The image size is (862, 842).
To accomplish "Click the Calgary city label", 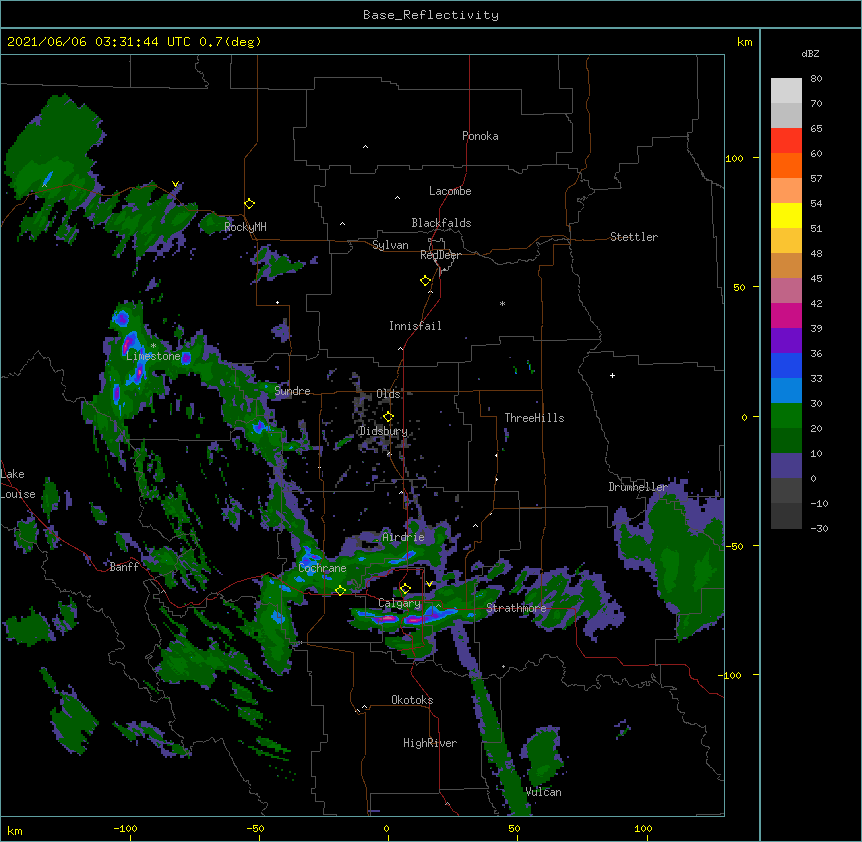I will 399,603.
